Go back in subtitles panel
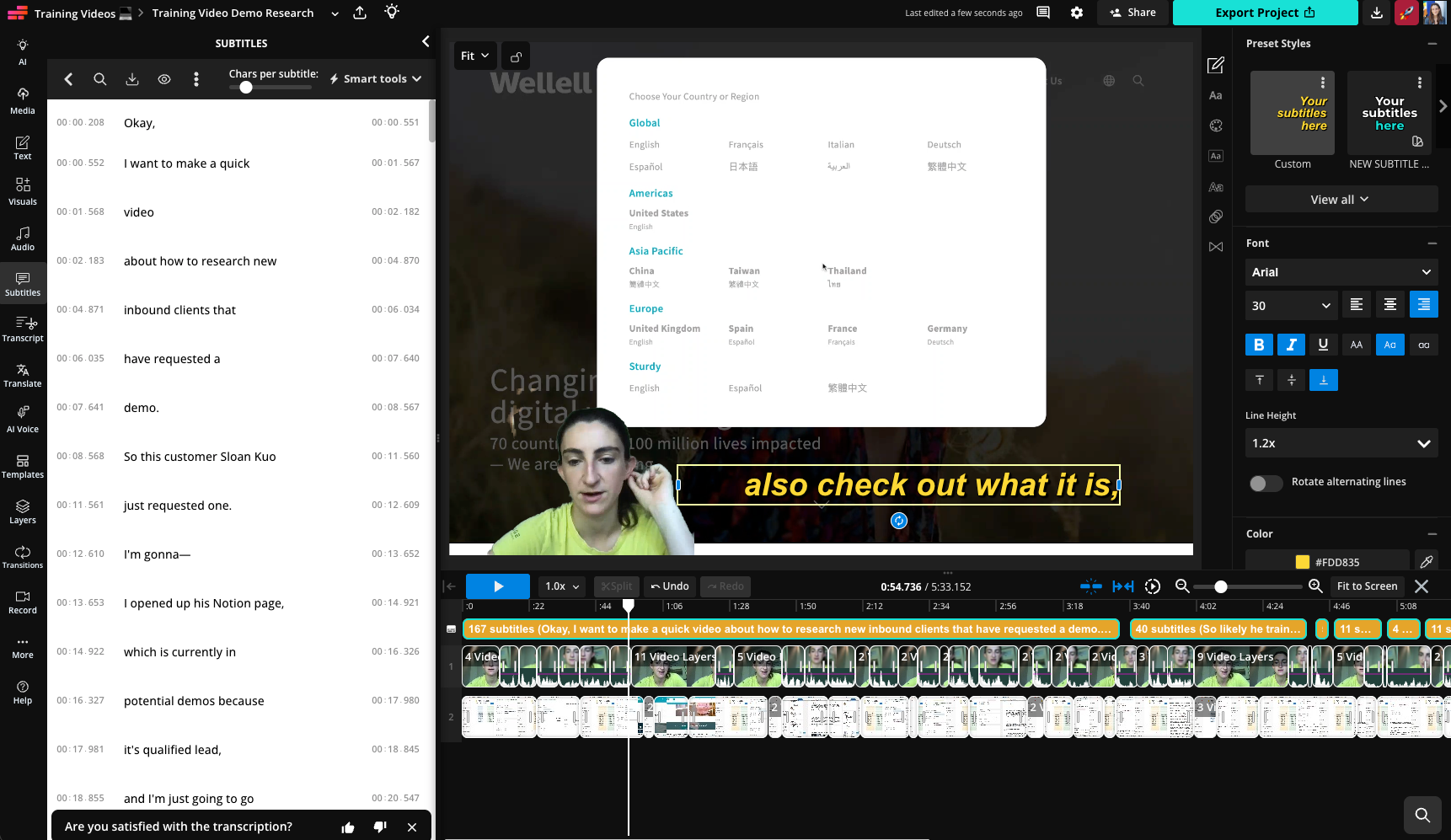The width and height of the screenshot is (1451, 840). coord(68,79)
